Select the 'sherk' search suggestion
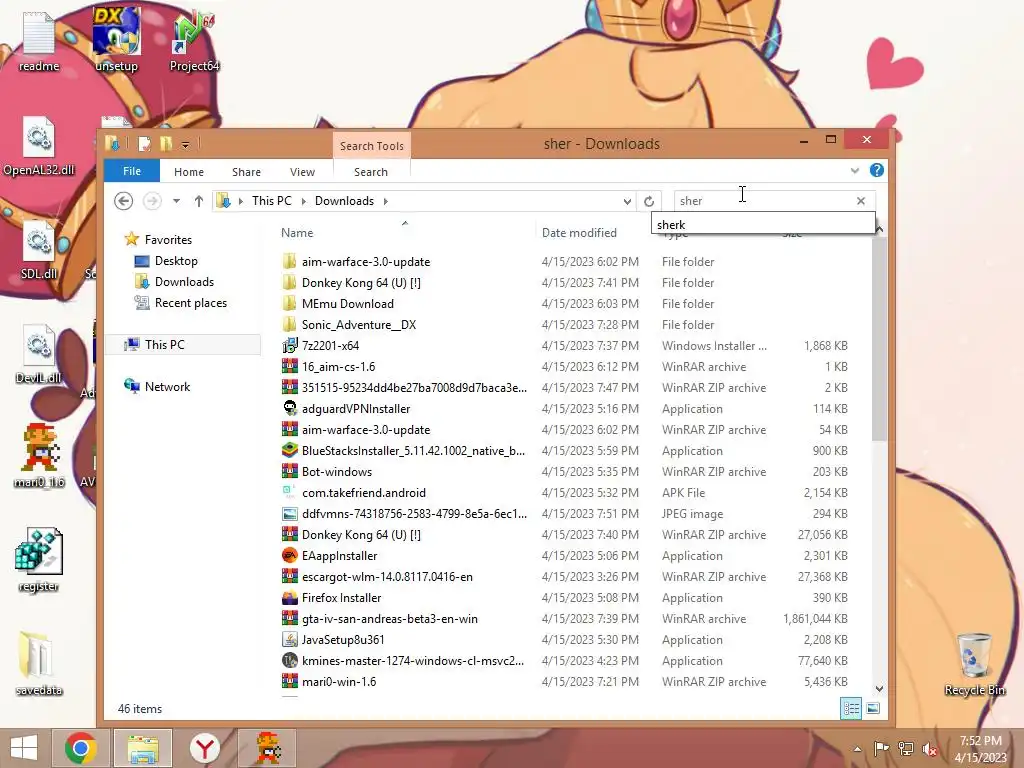The image size is (1024, 768). click(763, 225)
